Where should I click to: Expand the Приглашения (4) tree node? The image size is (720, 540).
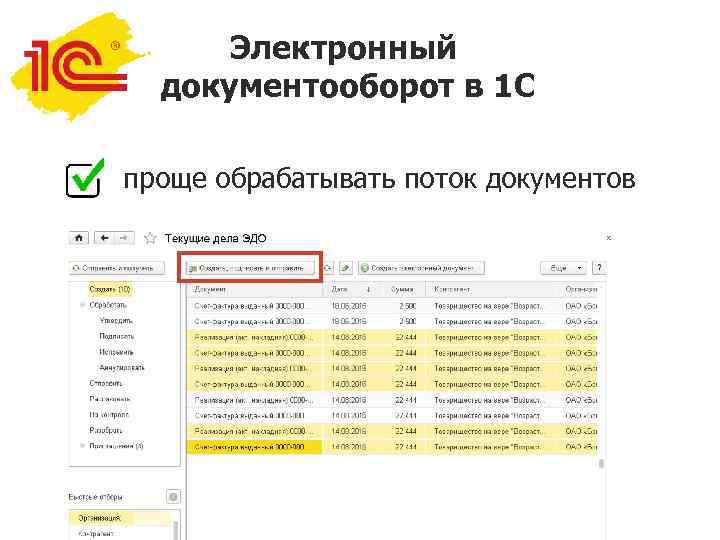83,446
